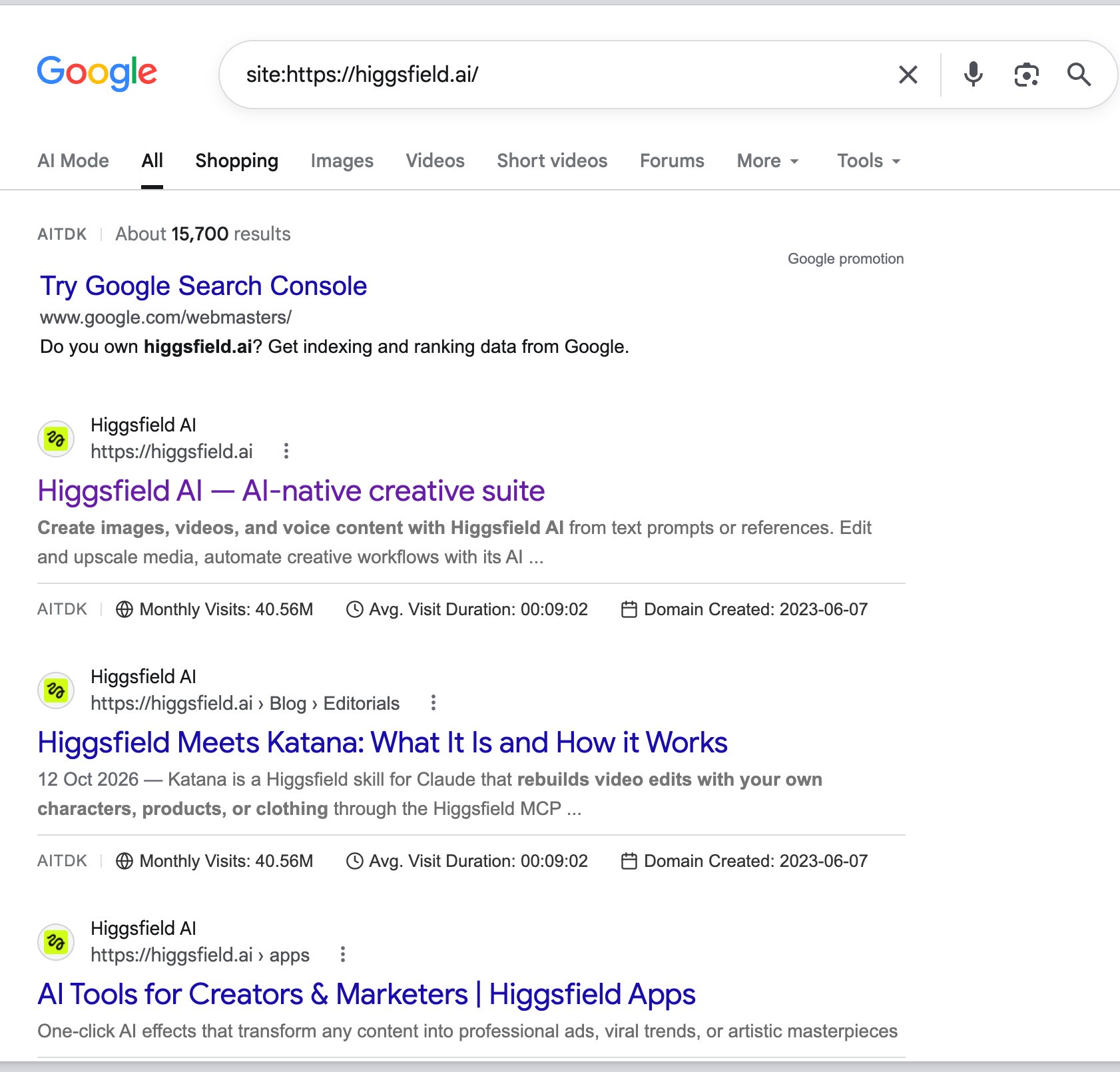Viewport: 1120px width, 1072px height.
Task: Open the Short videos tab
Action: pos(552,161)
